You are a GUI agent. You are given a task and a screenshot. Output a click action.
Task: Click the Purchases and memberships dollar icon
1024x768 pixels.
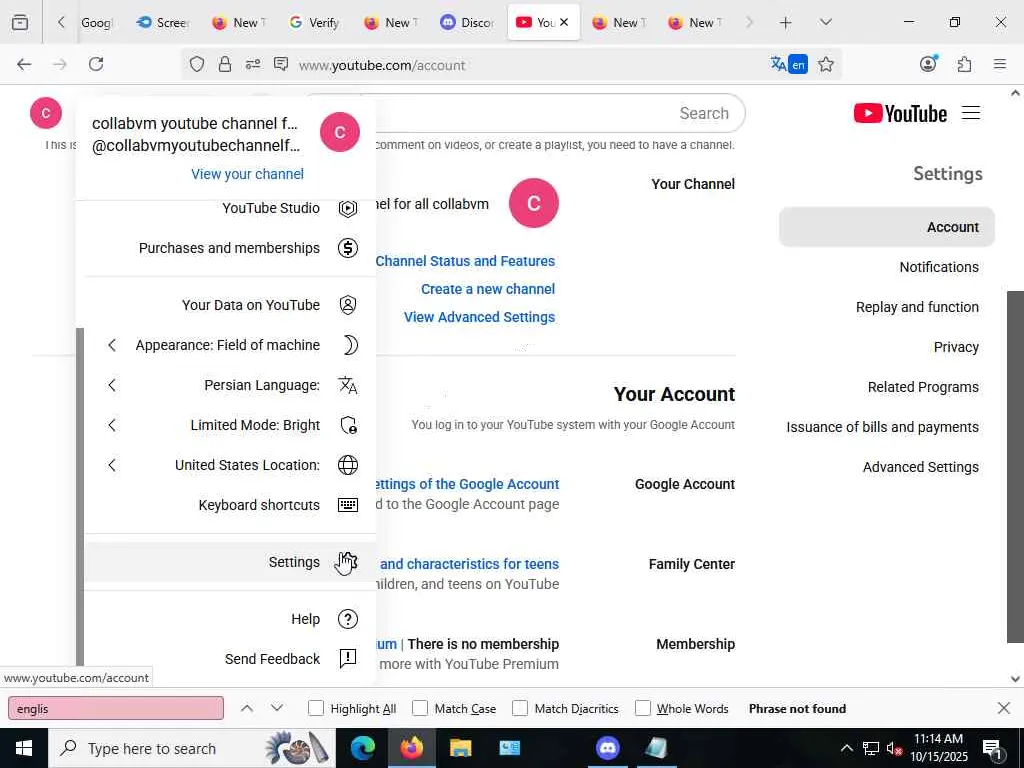tap(347, 248)
